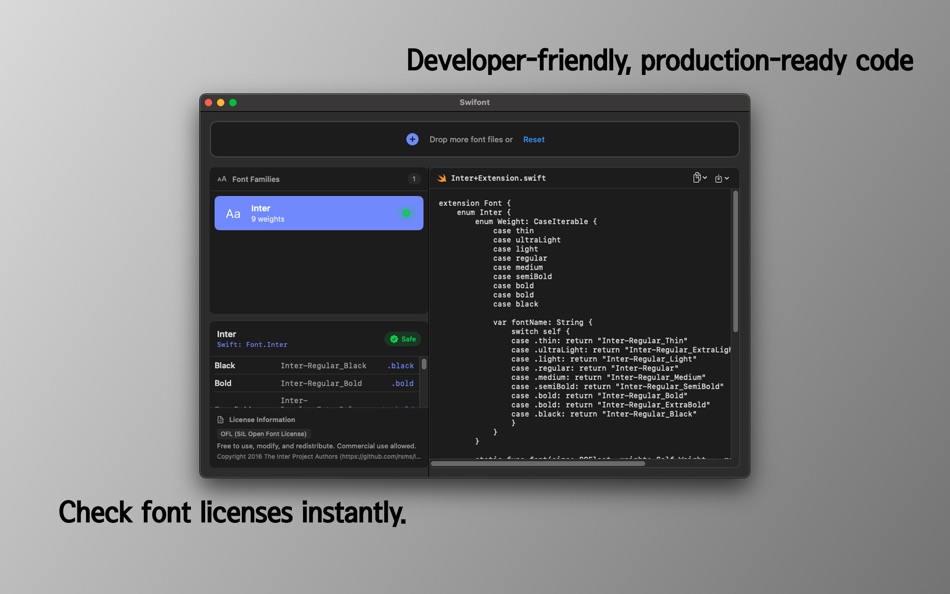Screen dimensions: 950x594
Task: Select the Bold weight row
Action: pyautogui.click(x=315, y=383)
